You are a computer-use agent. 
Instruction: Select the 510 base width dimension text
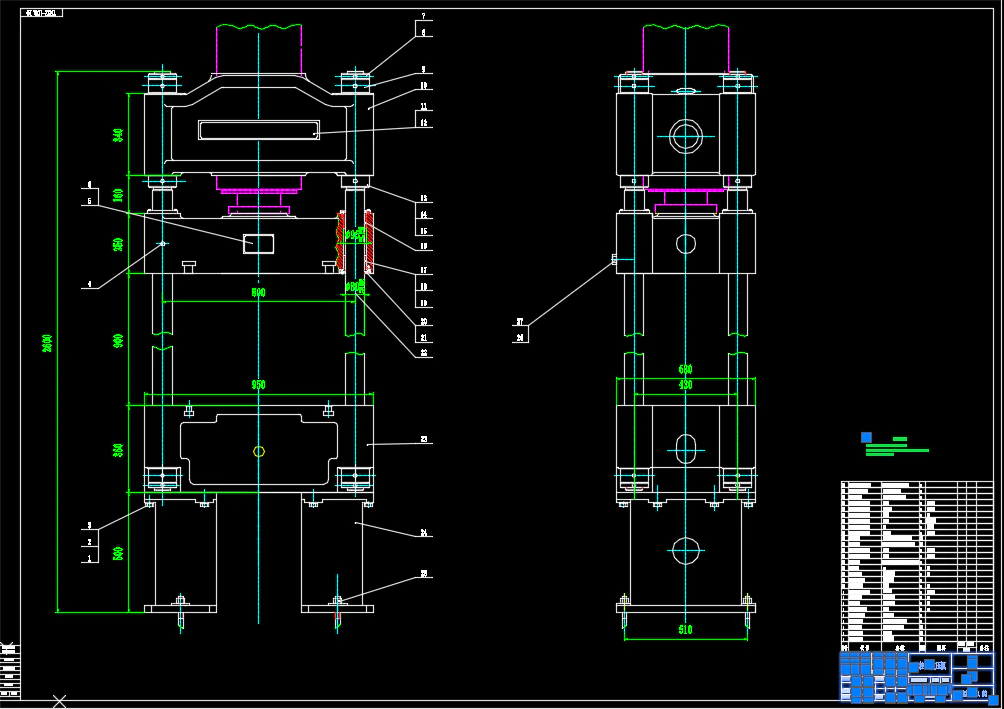(685, 630)
